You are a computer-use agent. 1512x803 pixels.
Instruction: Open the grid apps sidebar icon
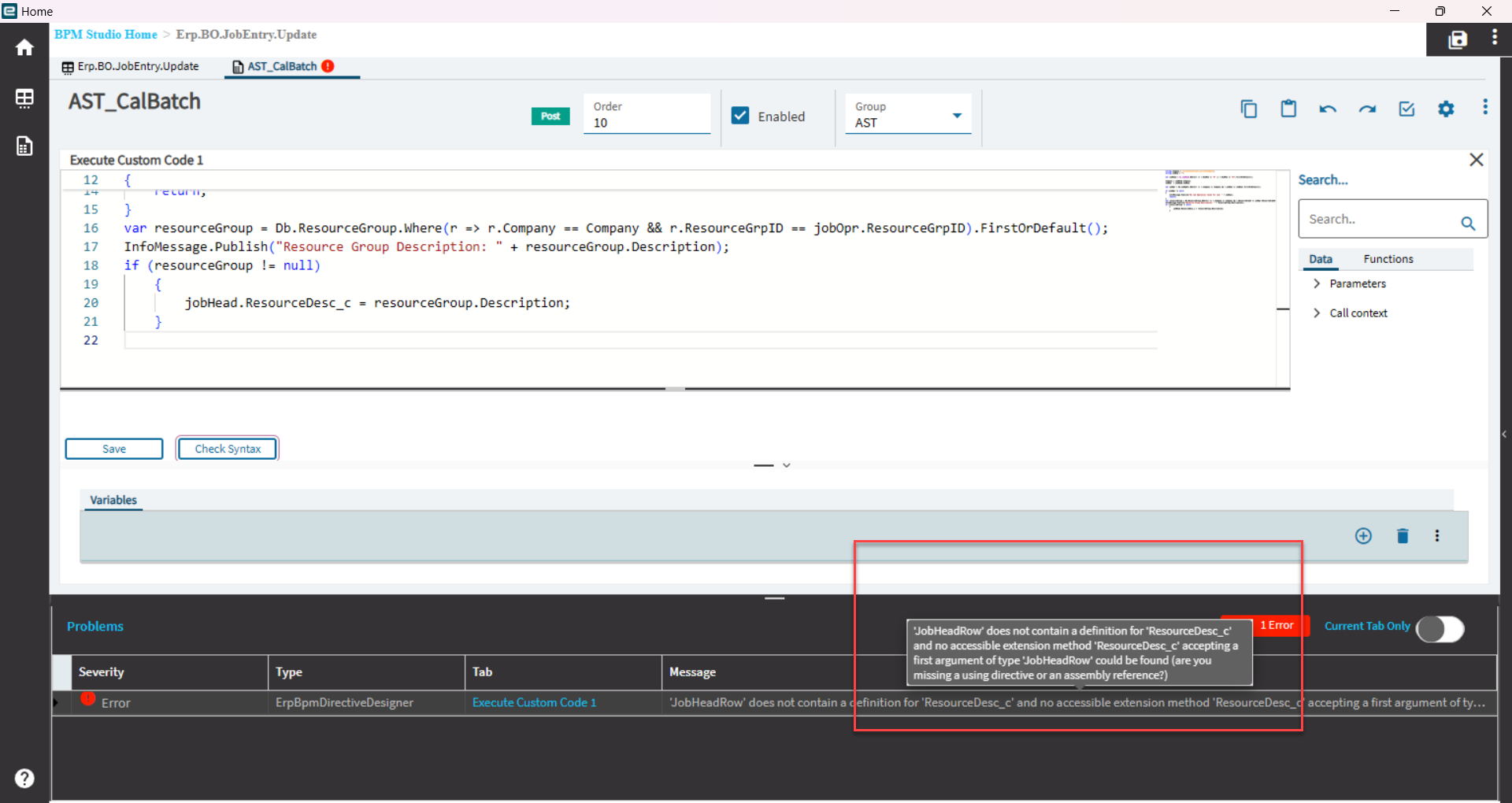[24, 98]
